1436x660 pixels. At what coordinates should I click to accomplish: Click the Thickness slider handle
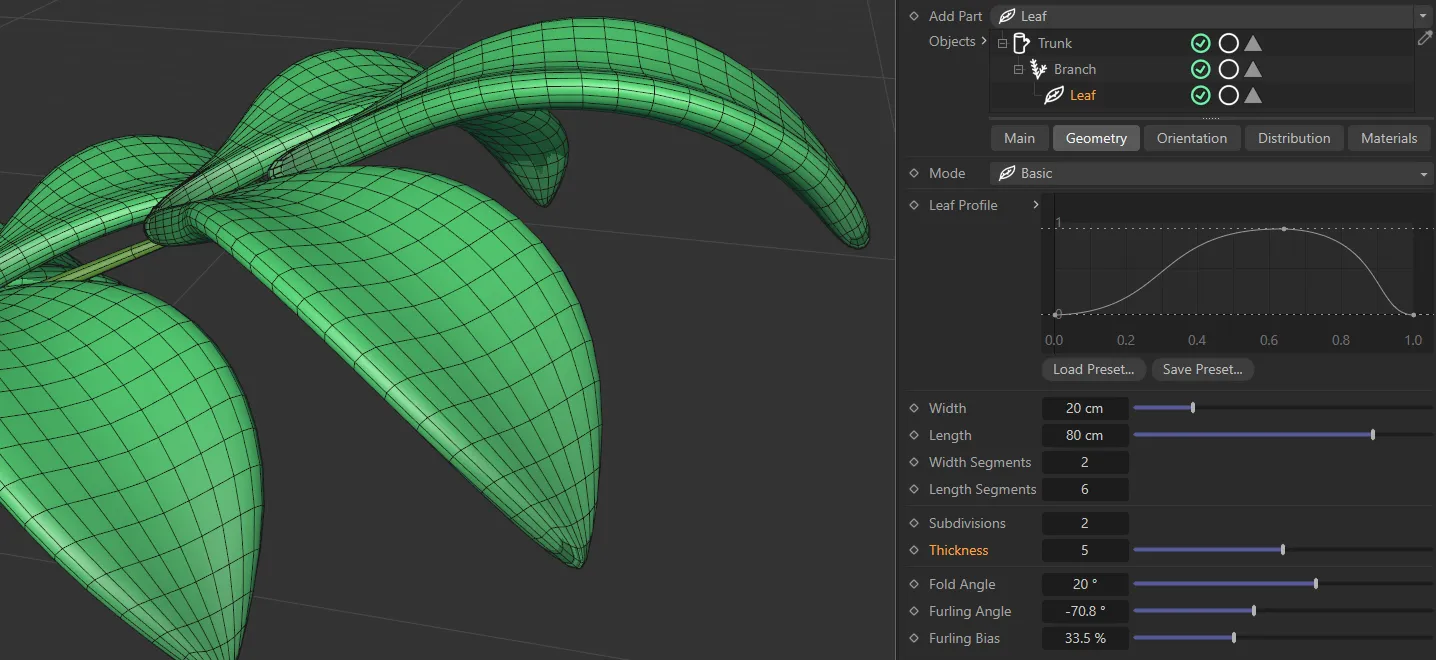click(1281, 549)
